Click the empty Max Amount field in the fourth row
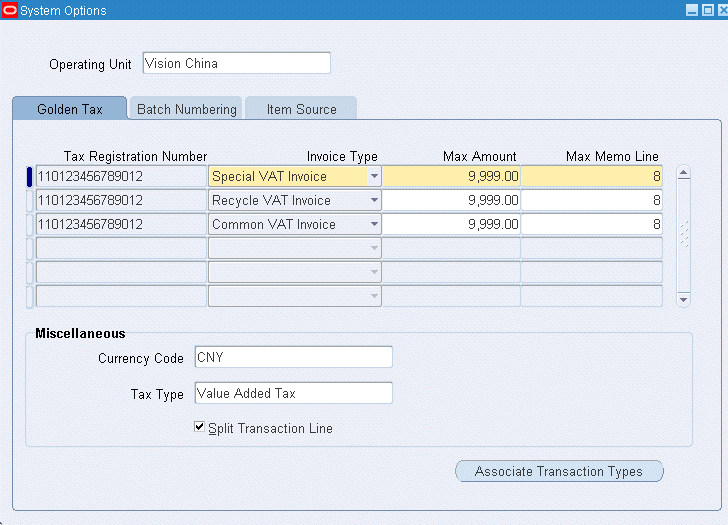 451,248
